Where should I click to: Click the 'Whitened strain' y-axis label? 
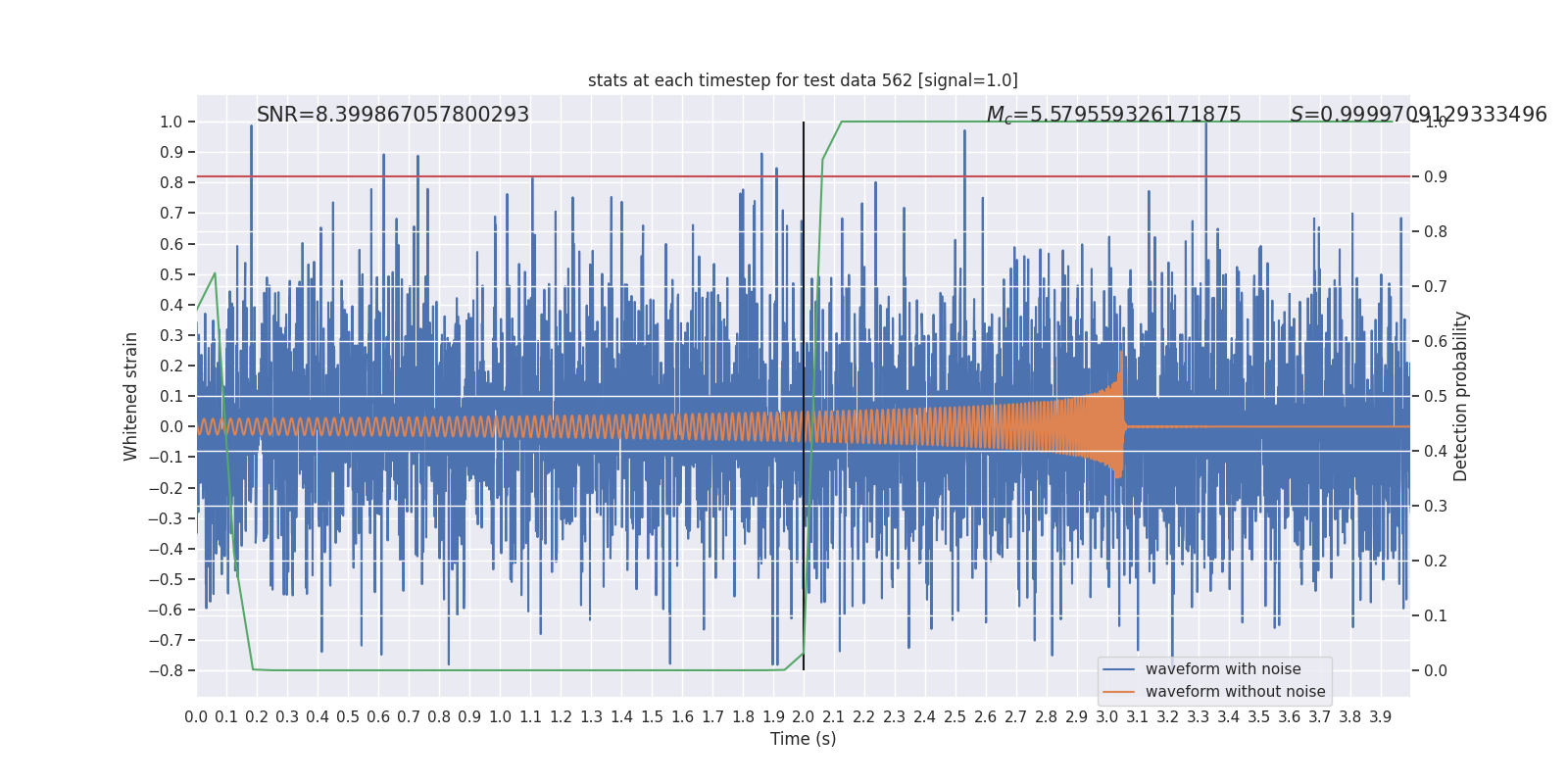pyautogui.click(x=131, y=396)
